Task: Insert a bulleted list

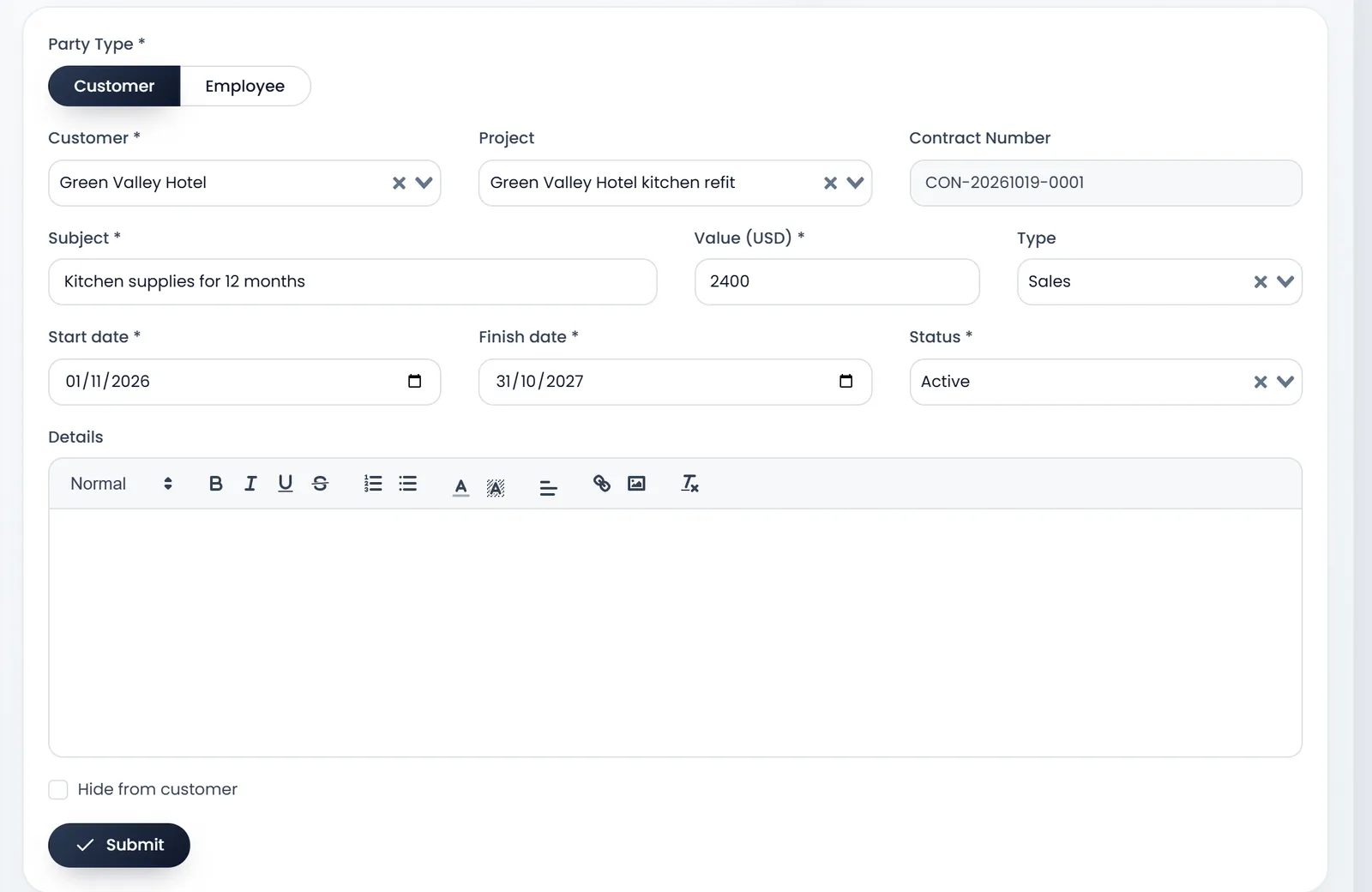Action: pos(408,484)
